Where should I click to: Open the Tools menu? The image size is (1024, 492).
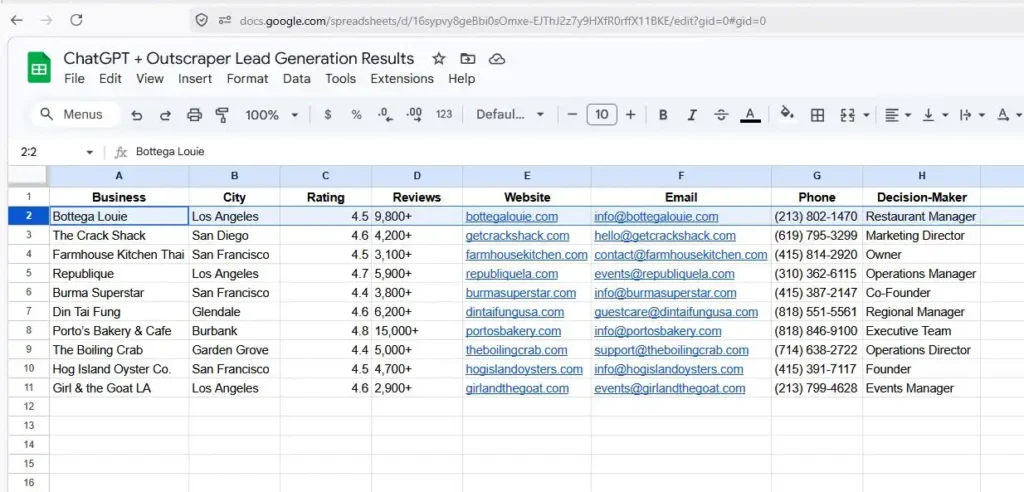[341, 79]
